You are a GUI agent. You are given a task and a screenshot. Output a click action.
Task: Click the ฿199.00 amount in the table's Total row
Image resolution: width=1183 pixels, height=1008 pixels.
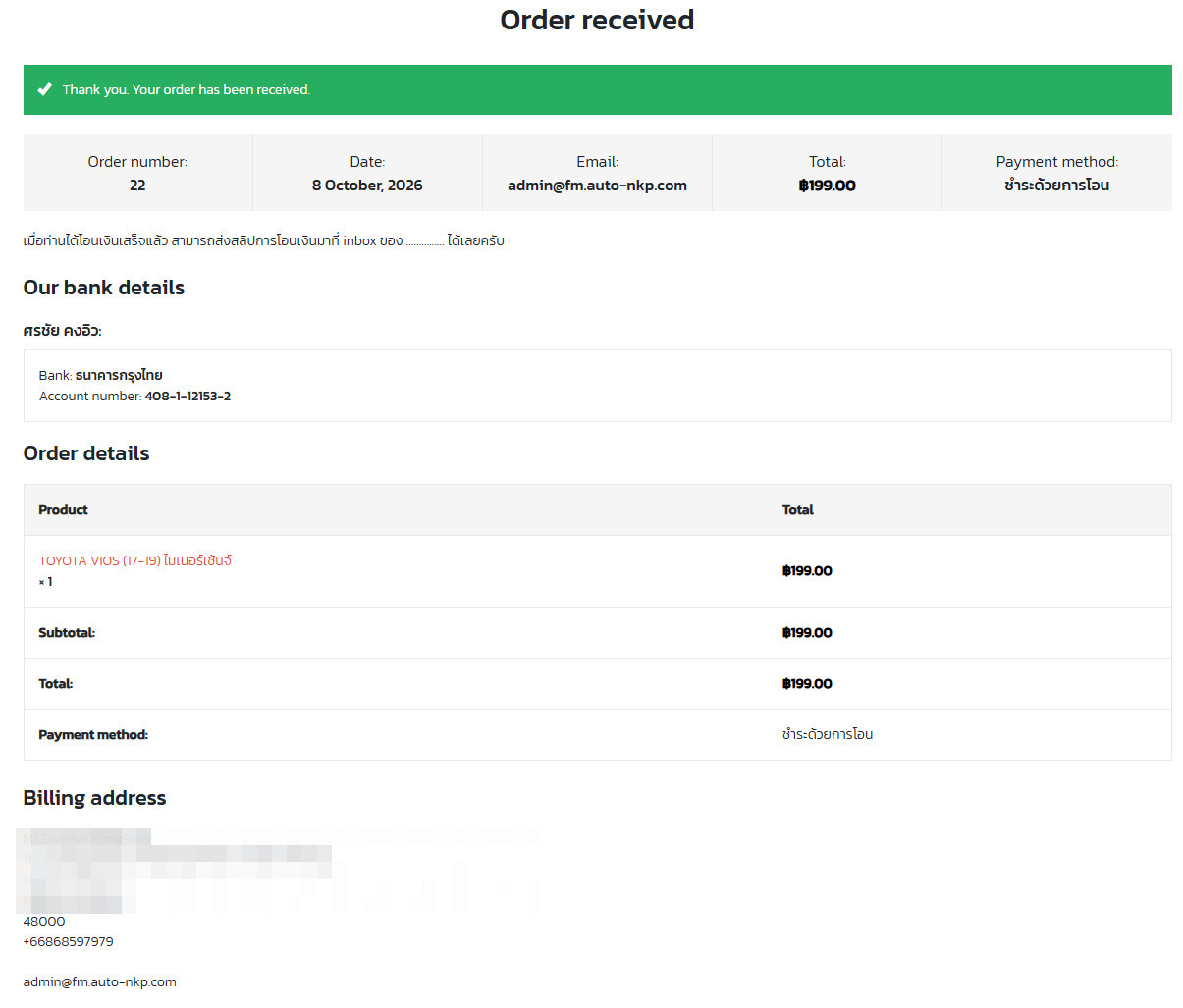[807, 684]
